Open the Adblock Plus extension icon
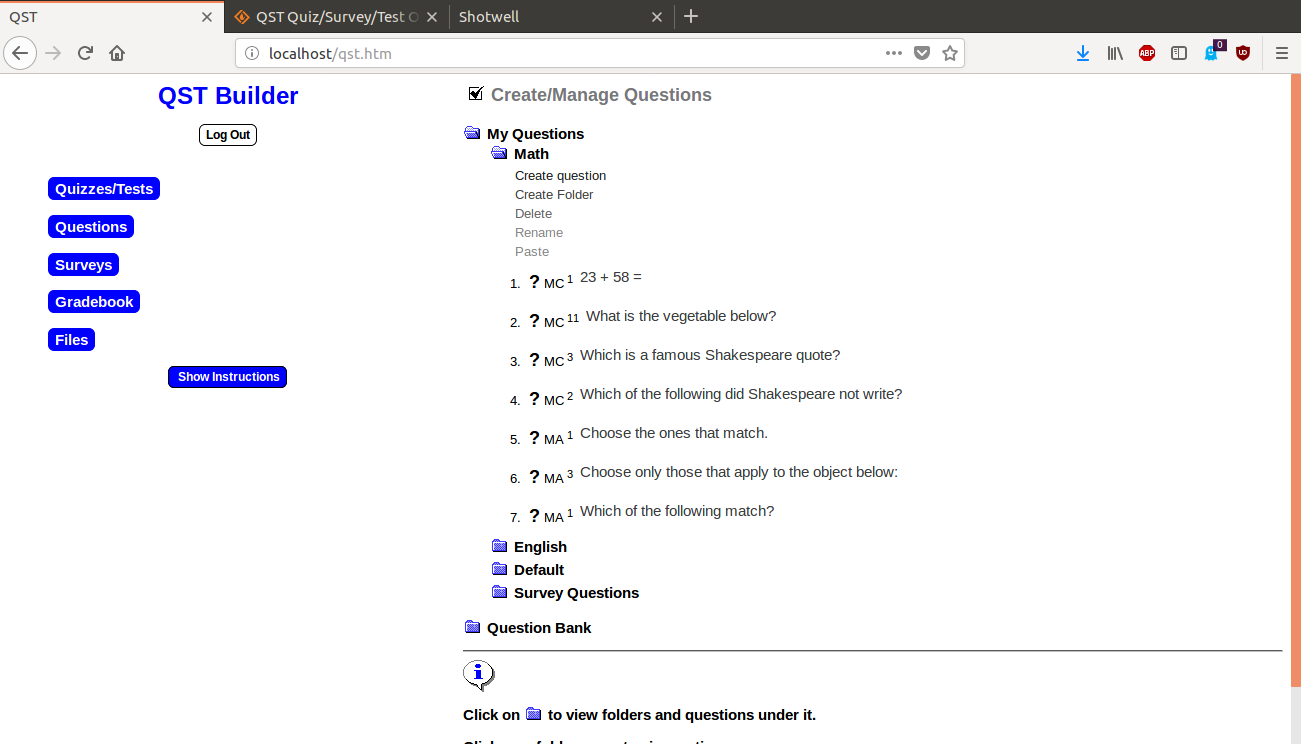Screen dimensions: 1301x744 (x=1146, y=54)
